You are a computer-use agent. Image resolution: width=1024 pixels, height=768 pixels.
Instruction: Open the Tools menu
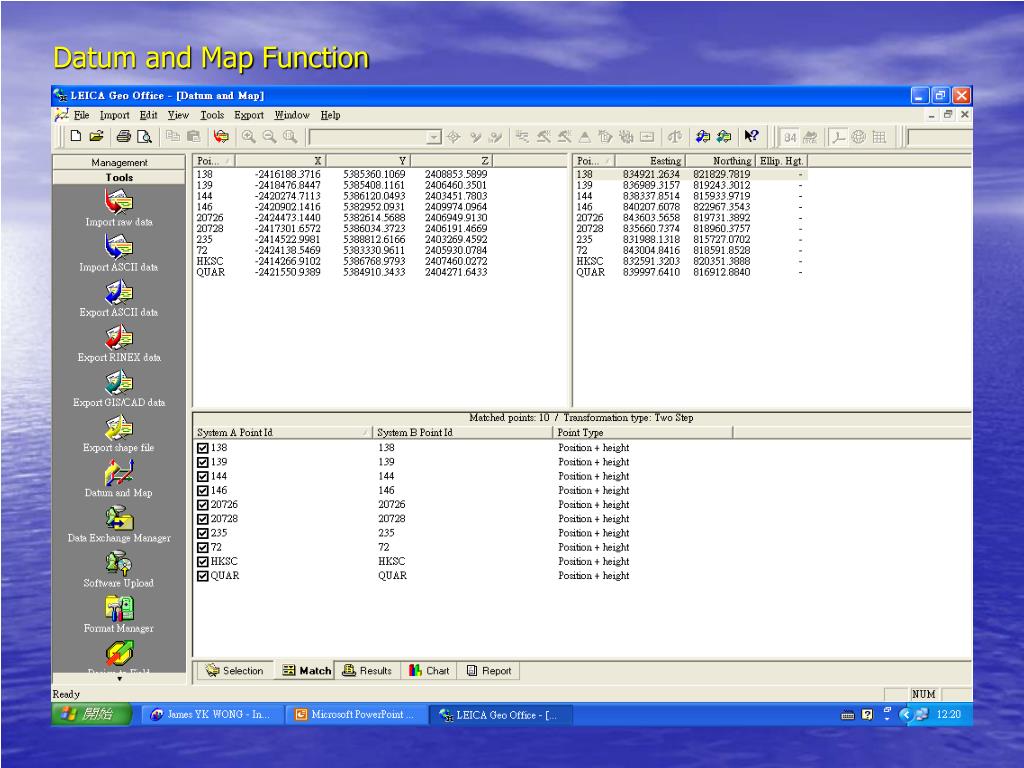pyautogui.click(x=212, y=115)
